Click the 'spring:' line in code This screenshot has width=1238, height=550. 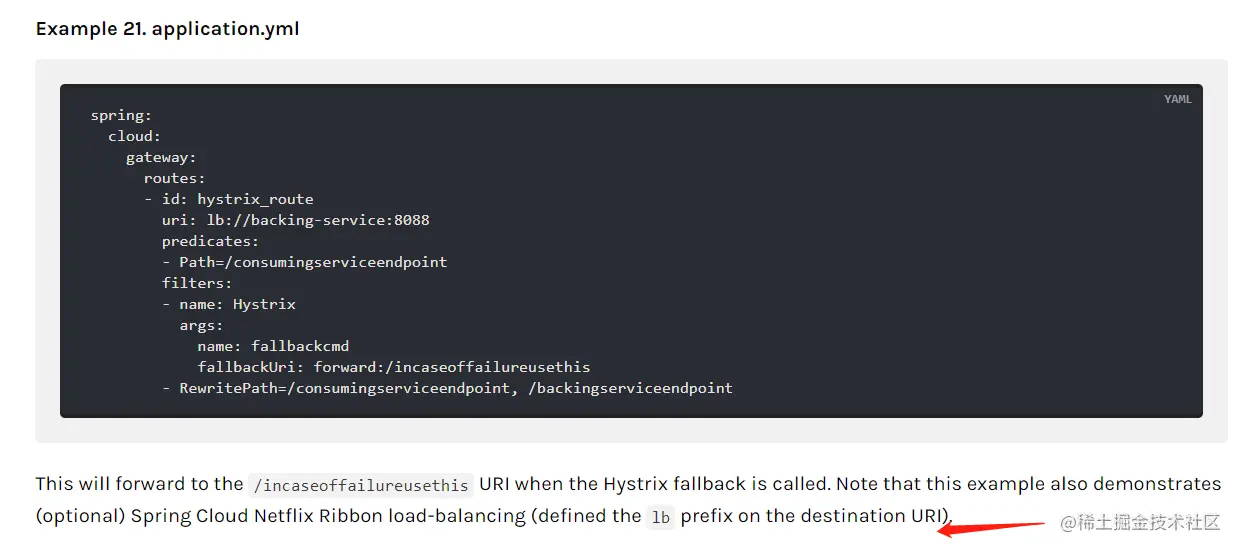[121, 115]
